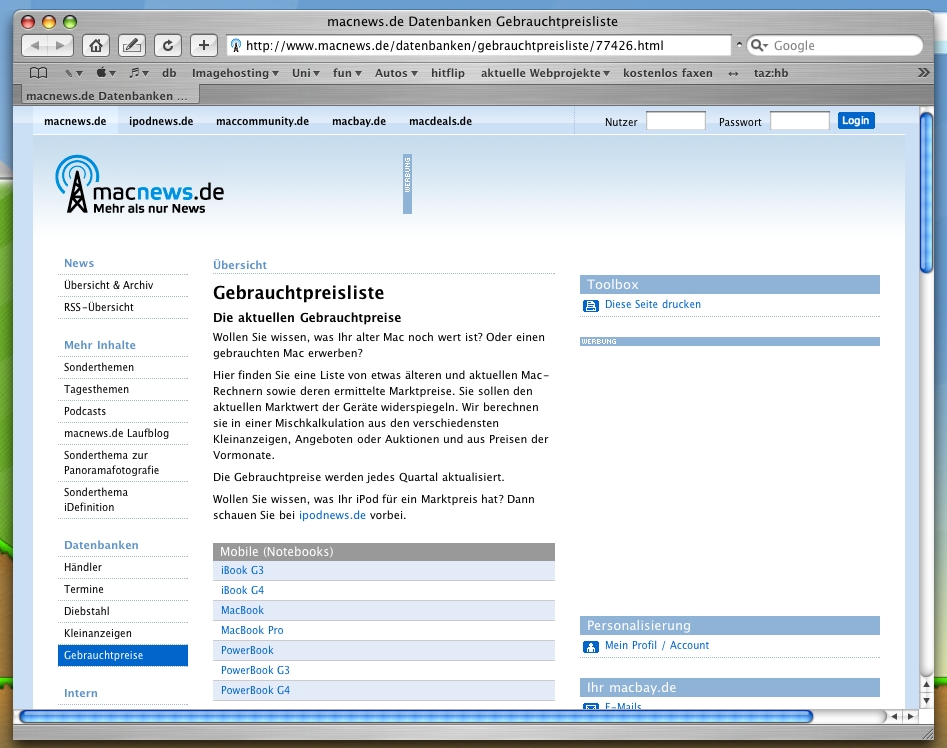Click the print icon beside Diese Seite drucken

coord(590,305)
